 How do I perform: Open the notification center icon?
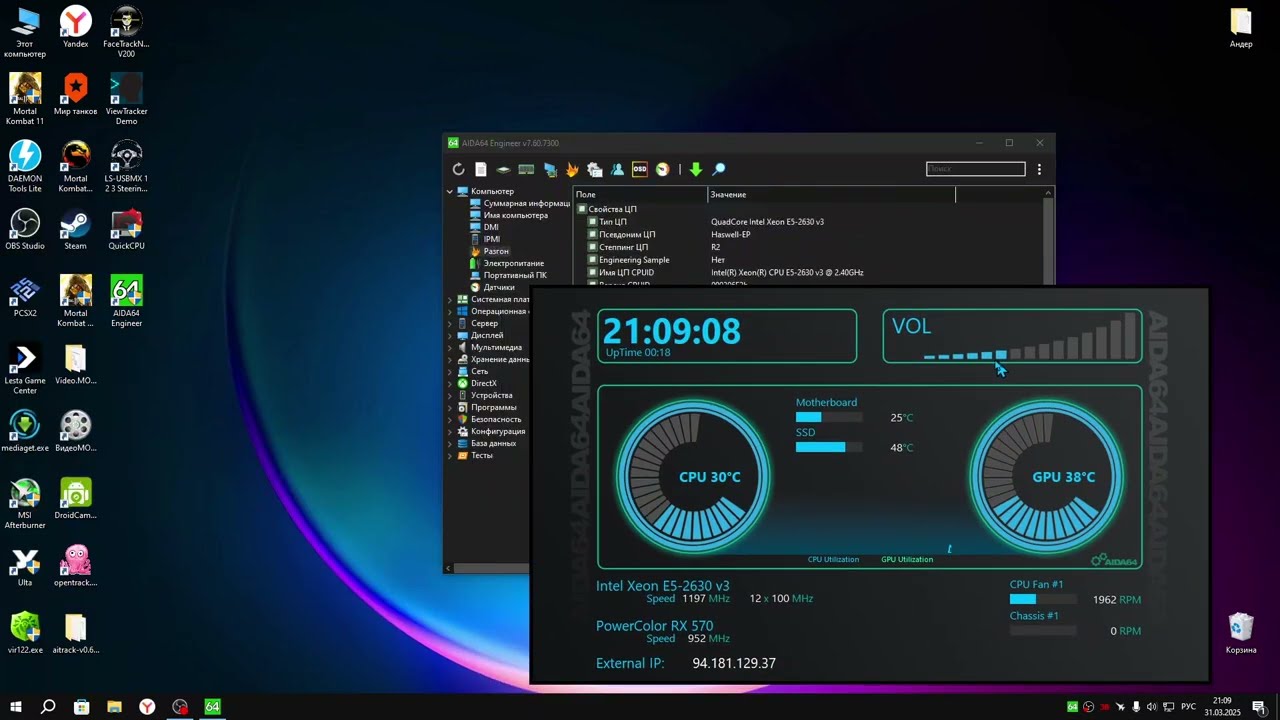pyautogui.click(x=1259, y=707)
